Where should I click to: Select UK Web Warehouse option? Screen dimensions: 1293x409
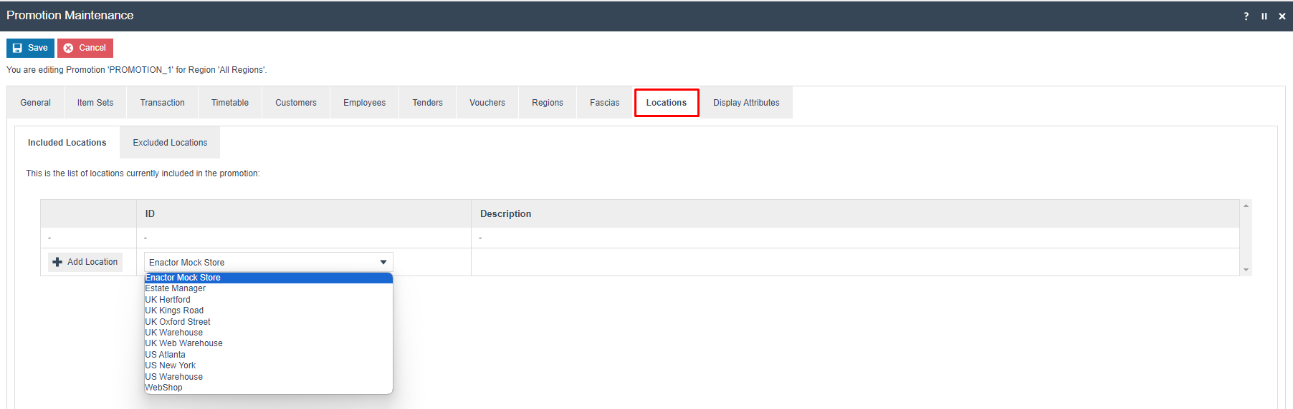[268, 343]
